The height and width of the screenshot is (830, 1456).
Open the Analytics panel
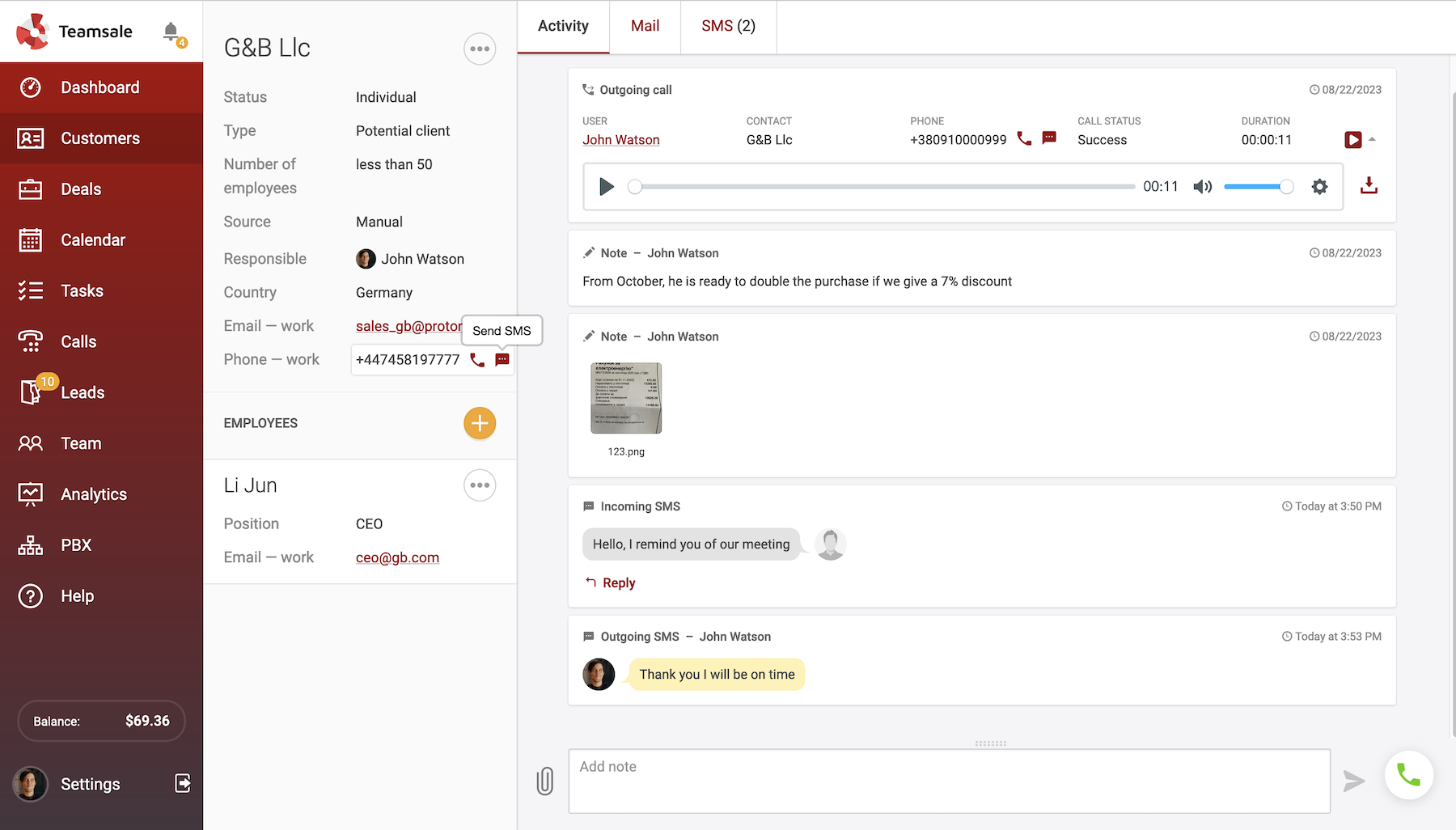tap(93, 493)
